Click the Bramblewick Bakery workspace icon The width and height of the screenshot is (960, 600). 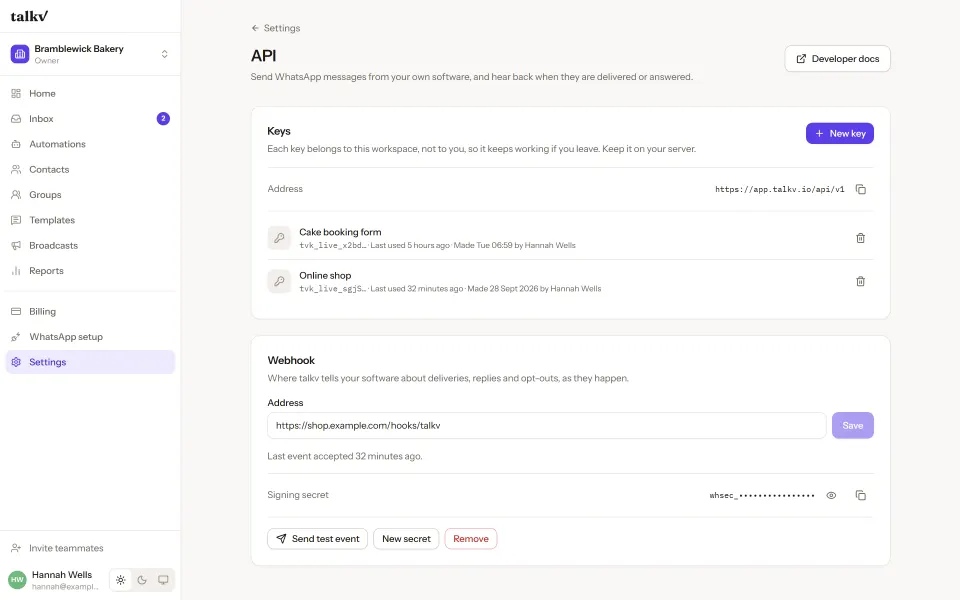(x=20, y=54)
